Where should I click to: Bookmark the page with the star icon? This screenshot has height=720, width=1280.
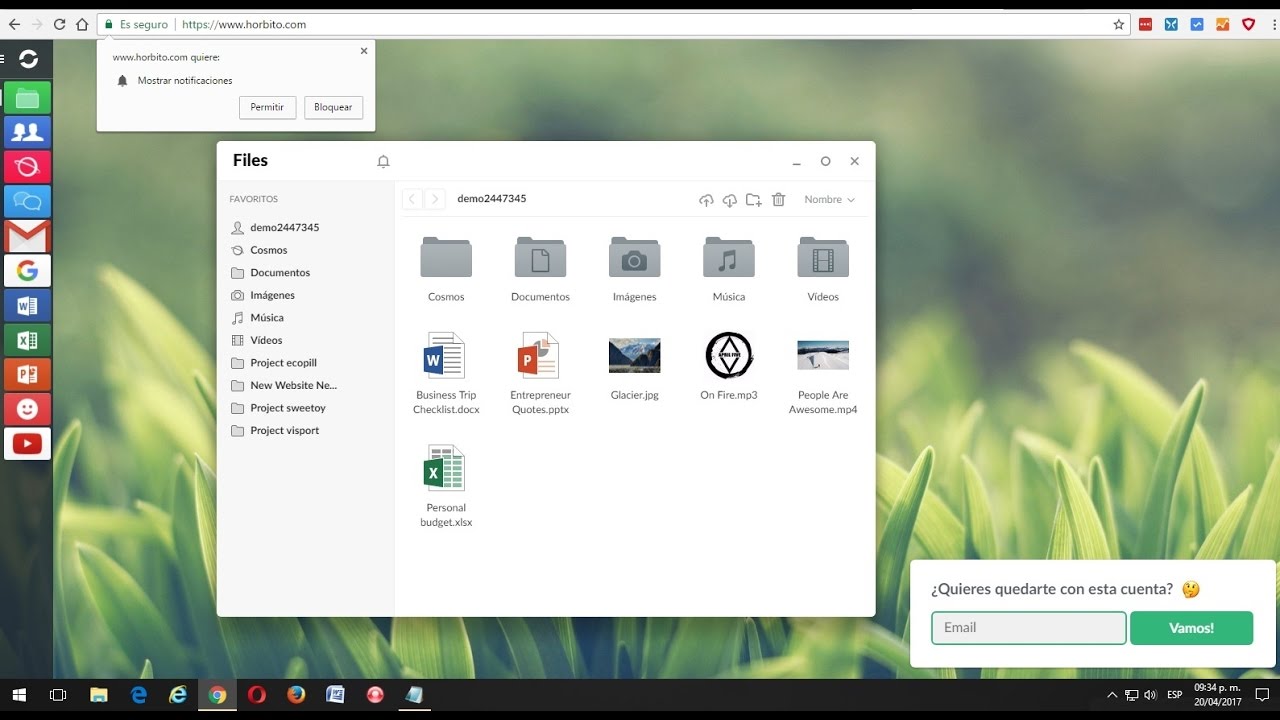(1119, 24)
